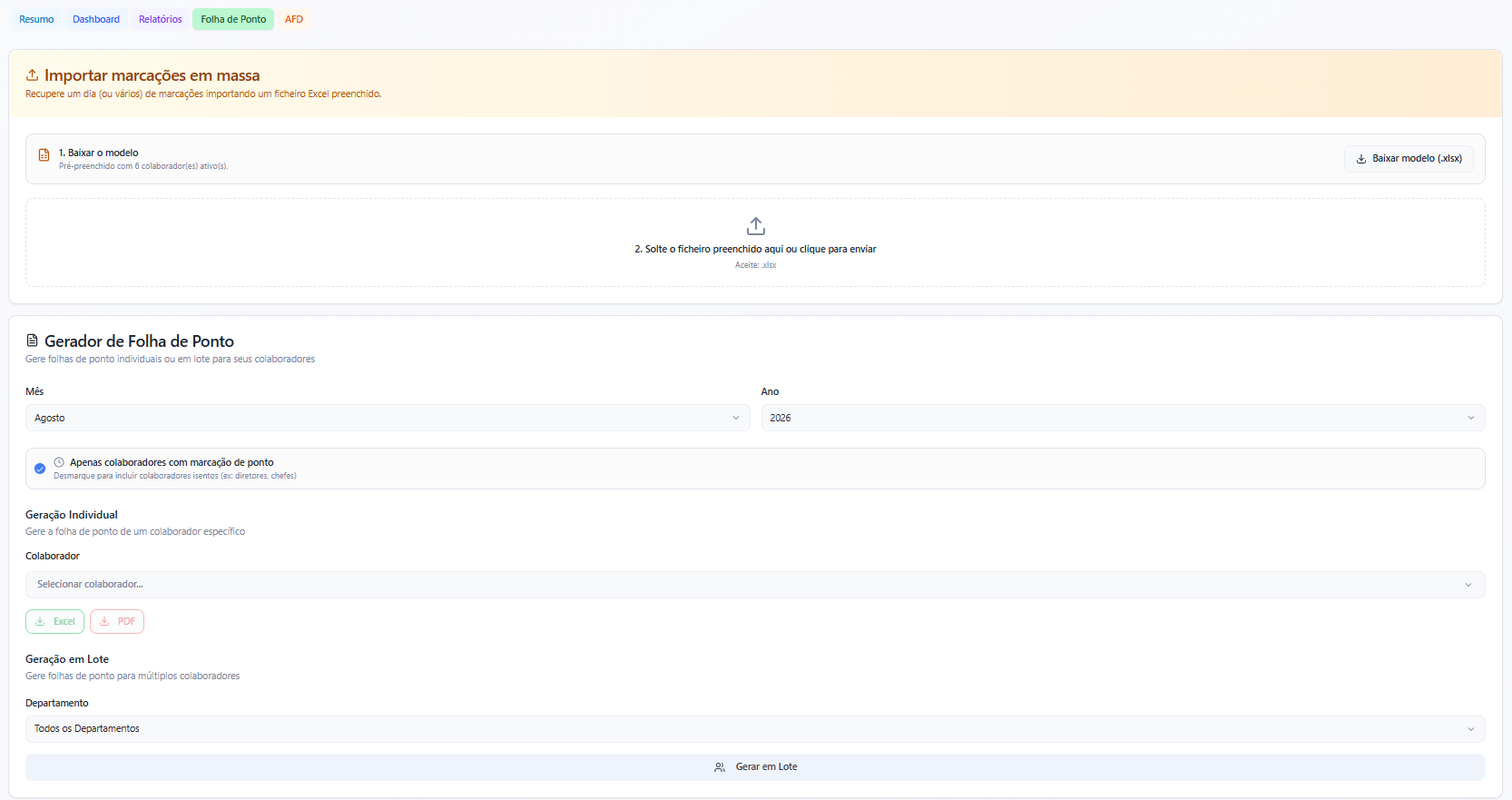Click the download icon inside the Baixar modelo button

[1361, 159]
